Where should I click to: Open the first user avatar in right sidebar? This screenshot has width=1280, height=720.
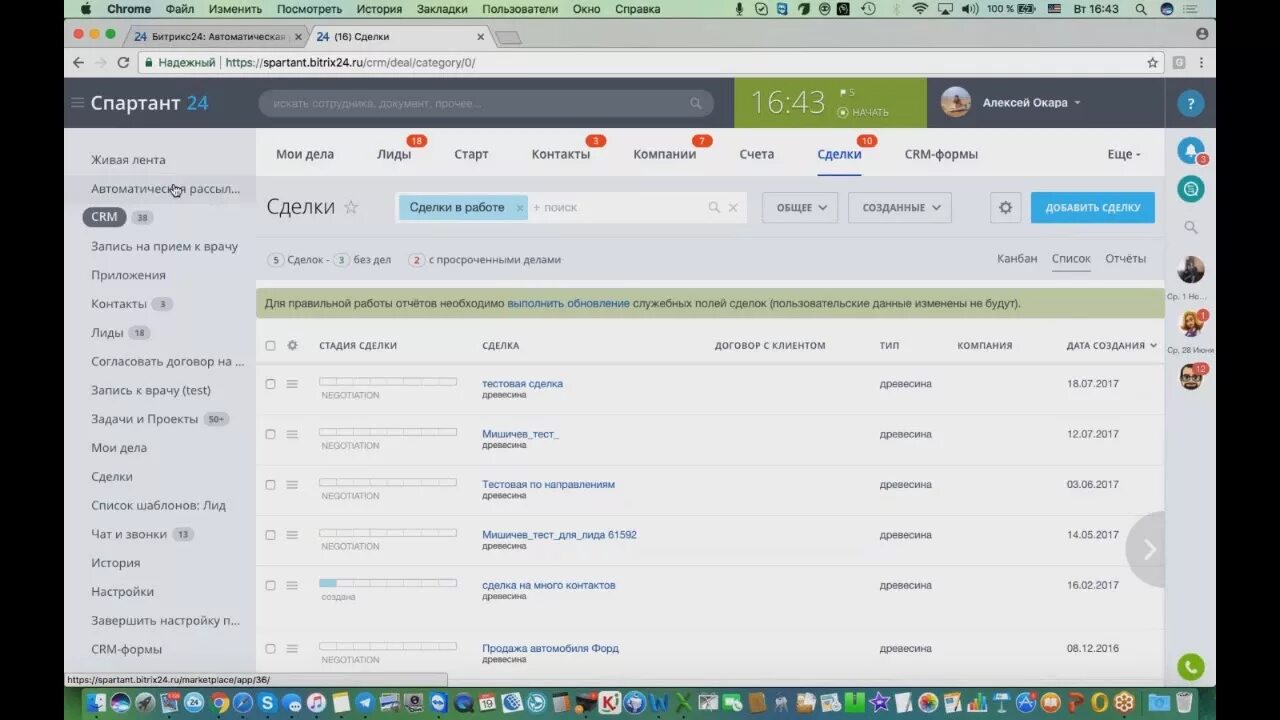pyautogui.click(x=1190, y=269)
